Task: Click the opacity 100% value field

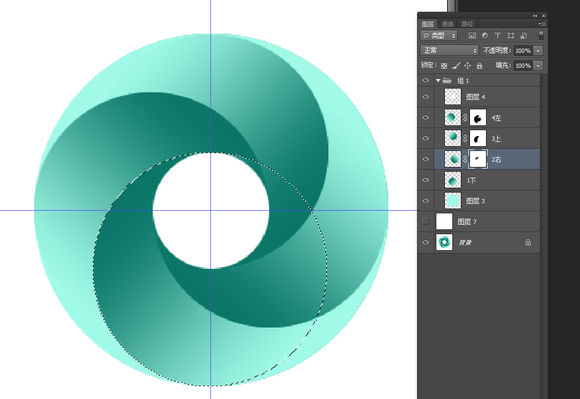Action: 523,51
